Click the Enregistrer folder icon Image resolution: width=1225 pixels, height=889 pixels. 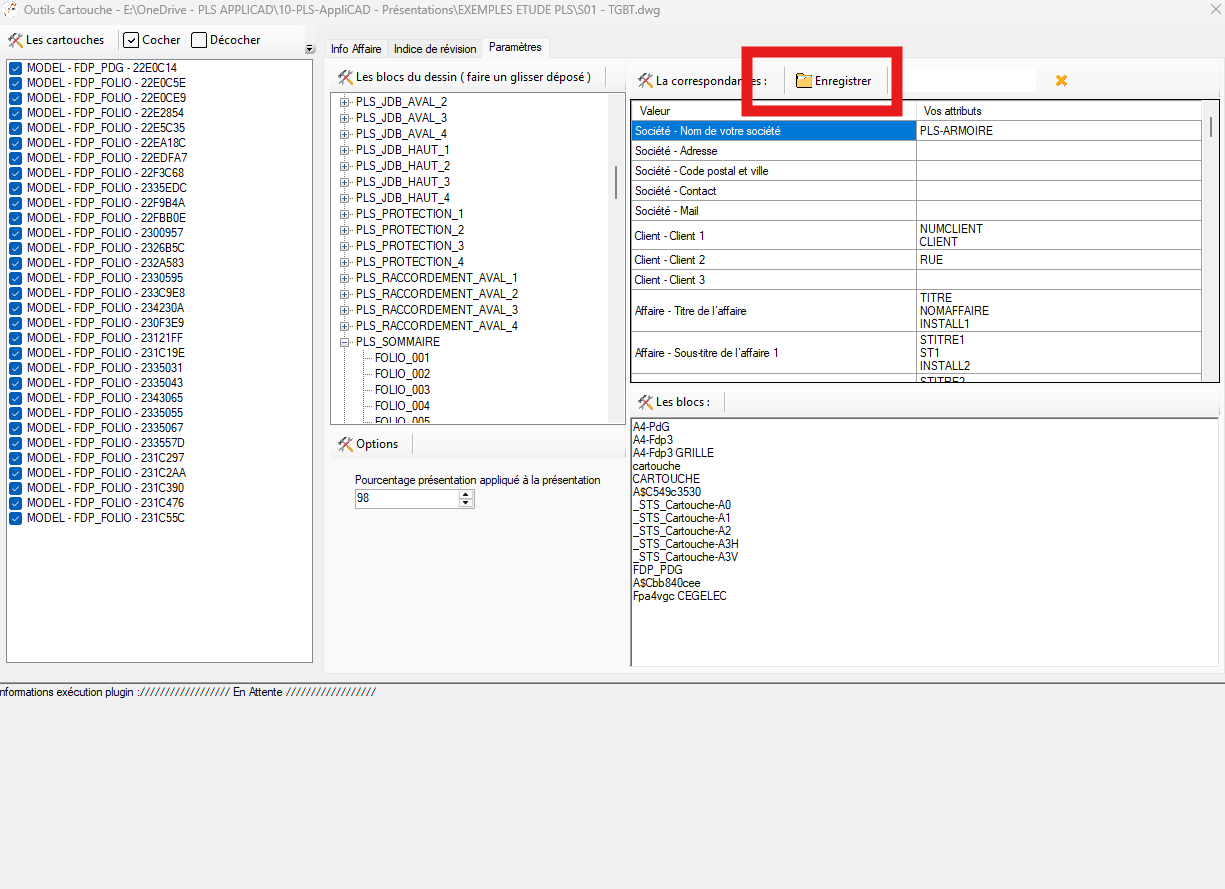(803, 81)
